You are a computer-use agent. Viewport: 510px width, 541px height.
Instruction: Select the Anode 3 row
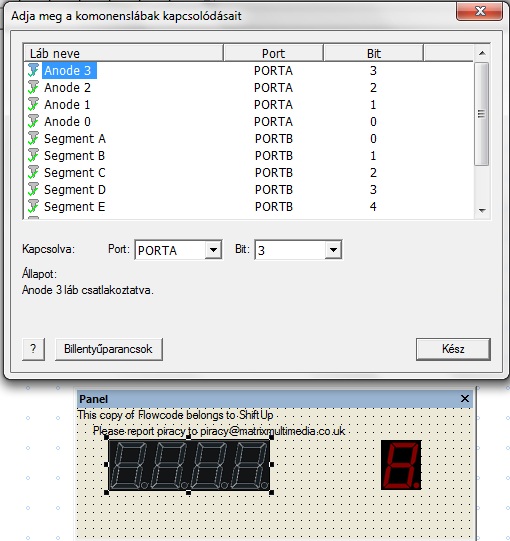(x=248, y=70)
